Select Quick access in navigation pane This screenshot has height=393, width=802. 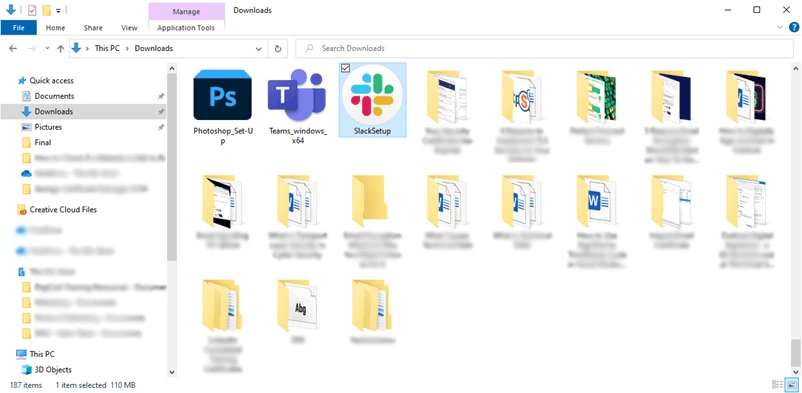pos(52,81)
